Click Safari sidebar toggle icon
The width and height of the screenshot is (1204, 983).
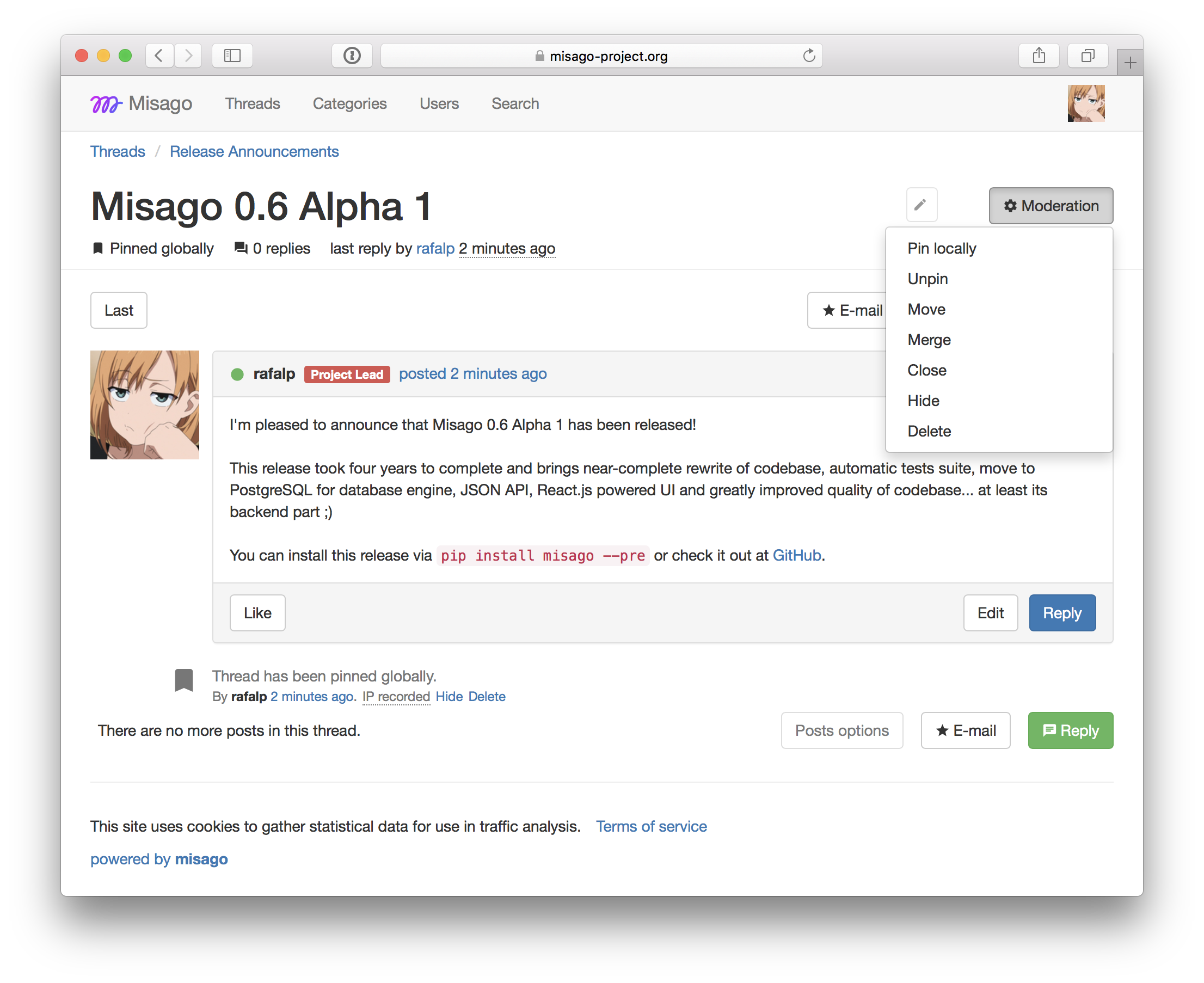pyautogui.click(x=232, y=56)
